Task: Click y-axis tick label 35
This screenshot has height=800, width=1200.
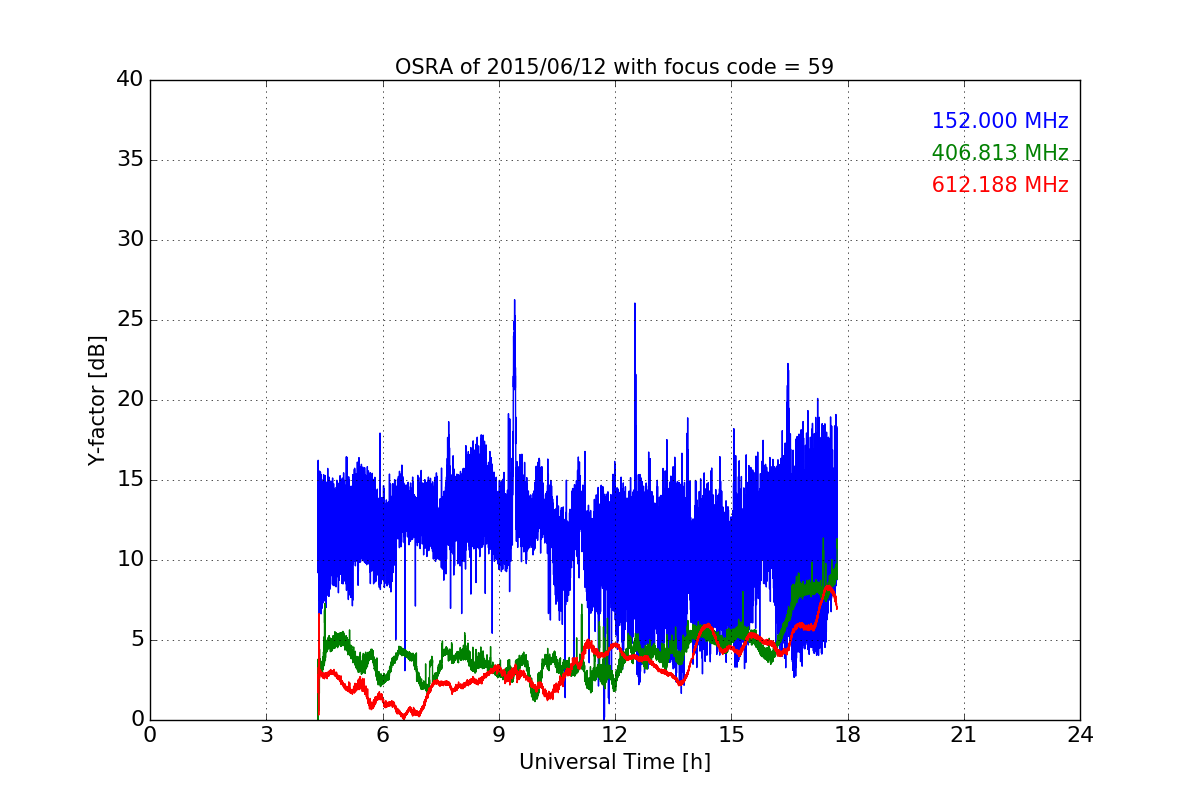Action: tap(130, 160)
